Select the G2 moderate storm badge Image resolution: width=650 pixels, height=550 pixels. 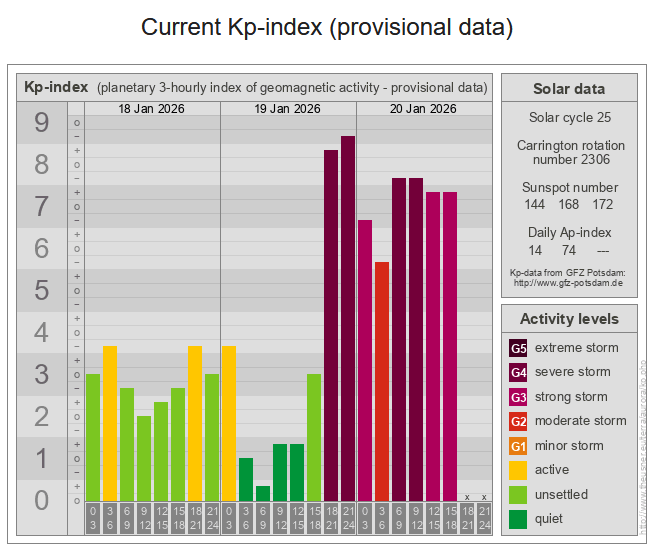519,421
